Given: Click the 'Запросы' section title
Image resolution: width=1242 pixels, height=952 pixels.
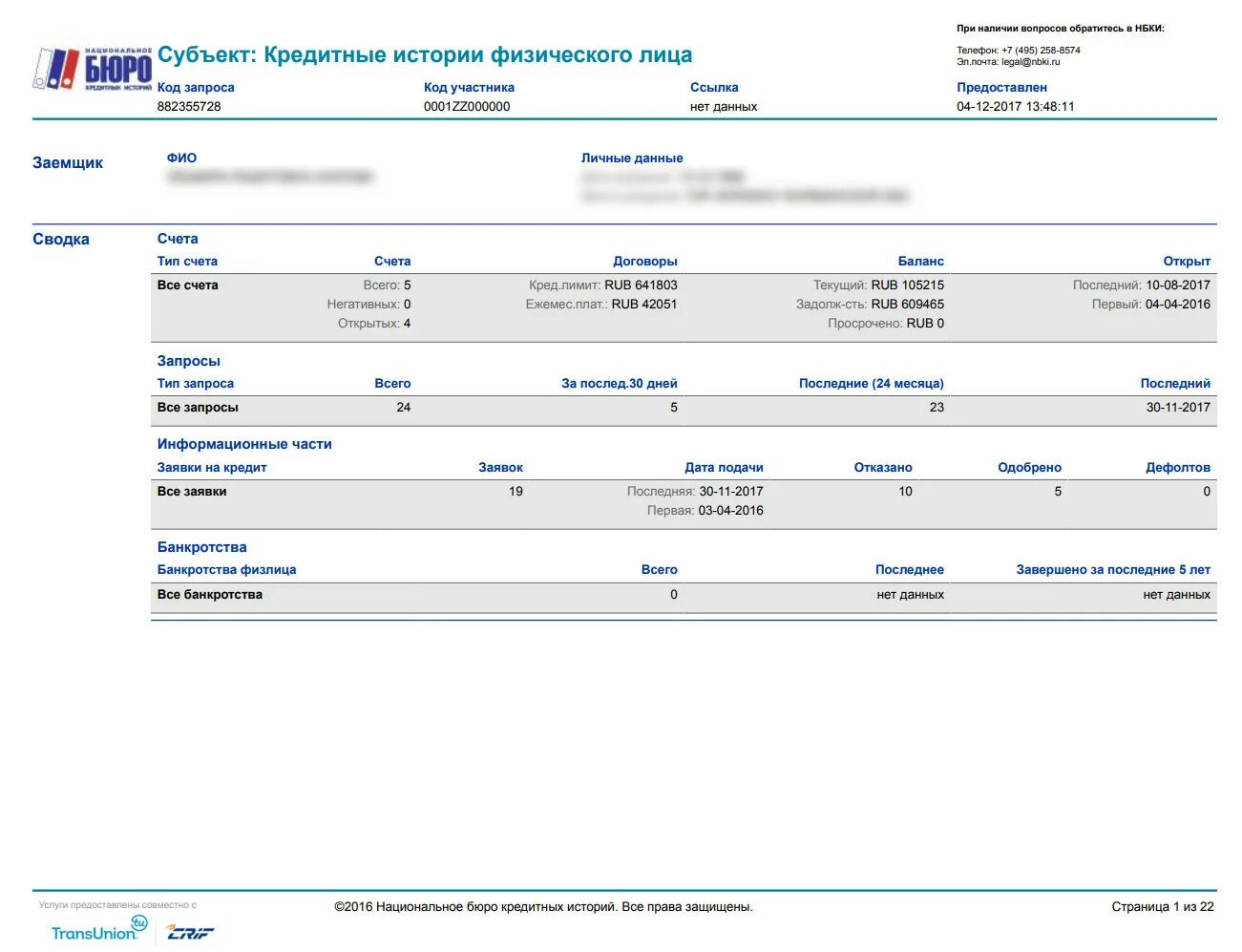Looking at the screenshot, I should pos(189,361).
